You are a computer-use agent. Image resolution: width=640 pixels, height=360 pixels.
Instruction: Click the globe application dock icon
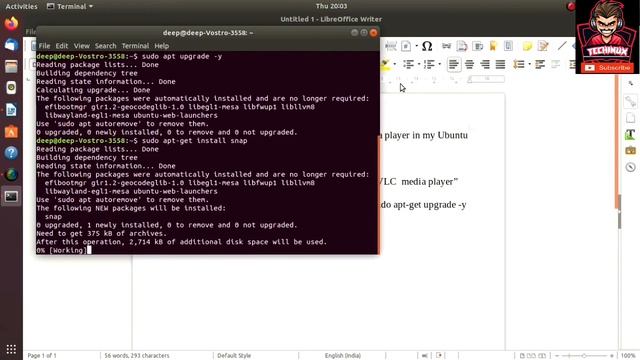11,175
